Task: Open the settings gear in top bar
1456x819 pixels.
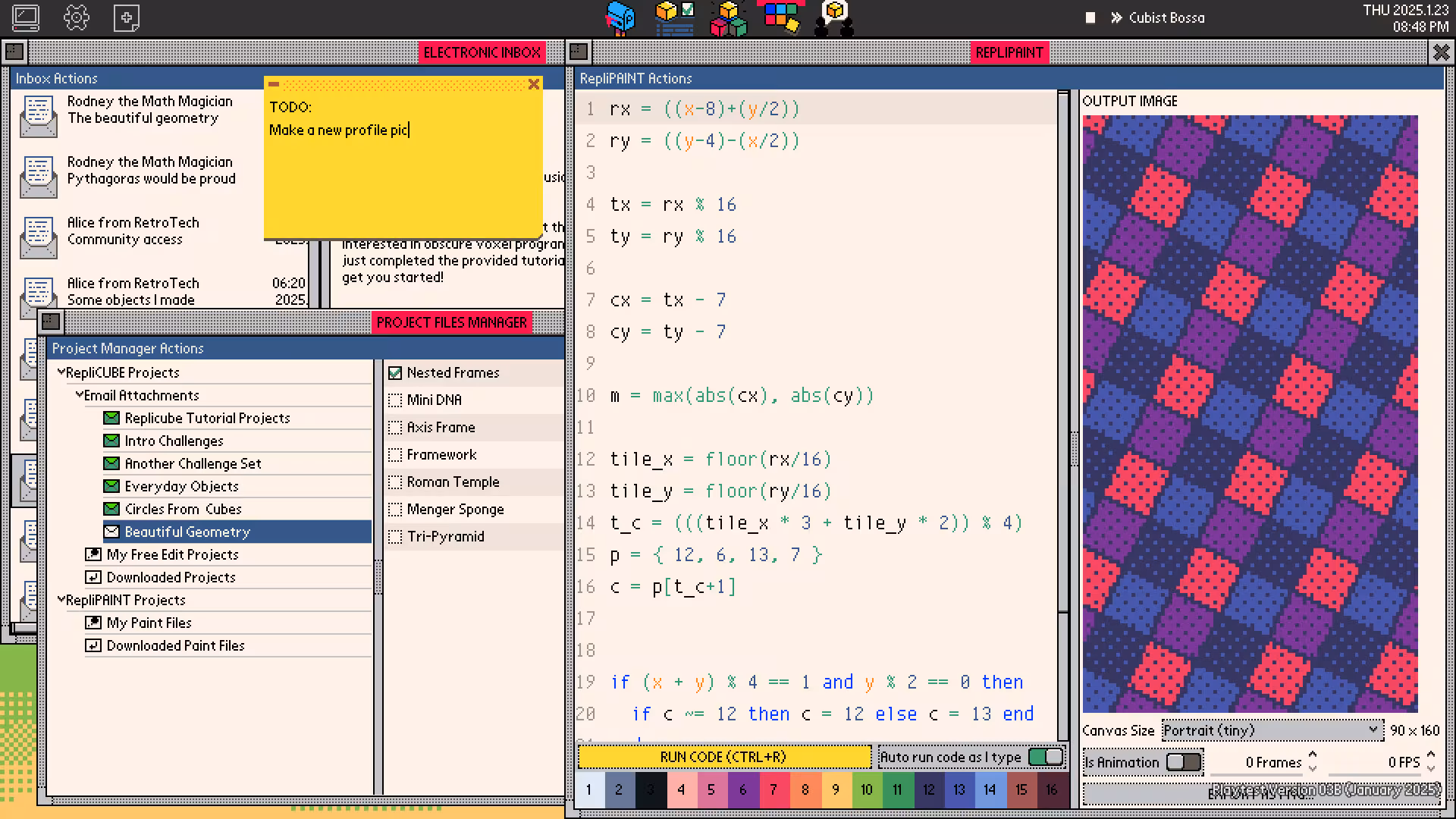Action: point(77,17)
